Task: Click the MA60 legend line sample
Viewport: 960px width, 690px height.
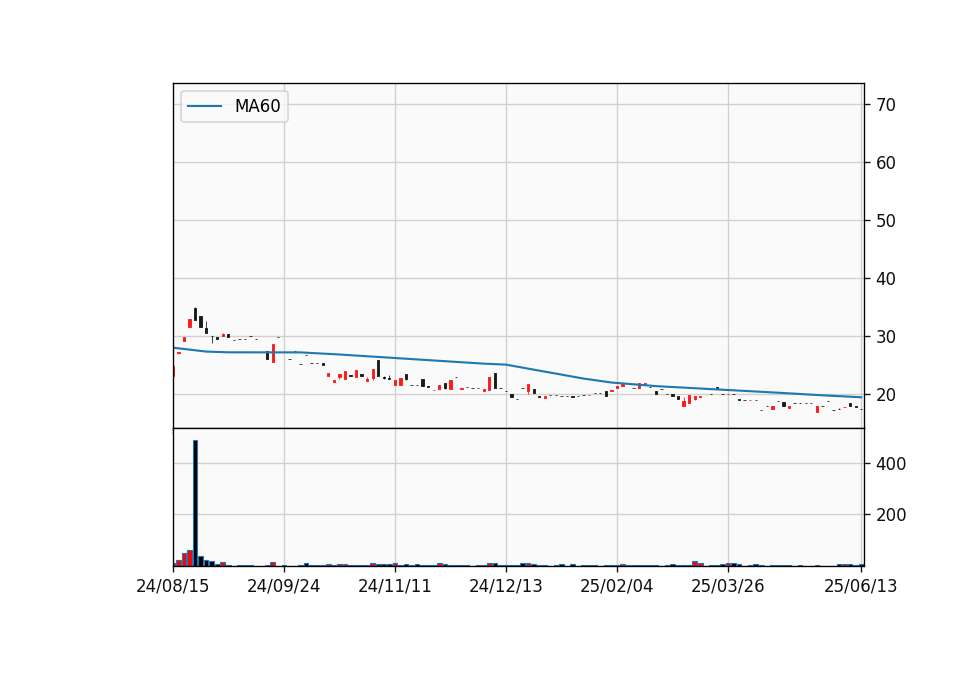Action: tap(204, 106)
